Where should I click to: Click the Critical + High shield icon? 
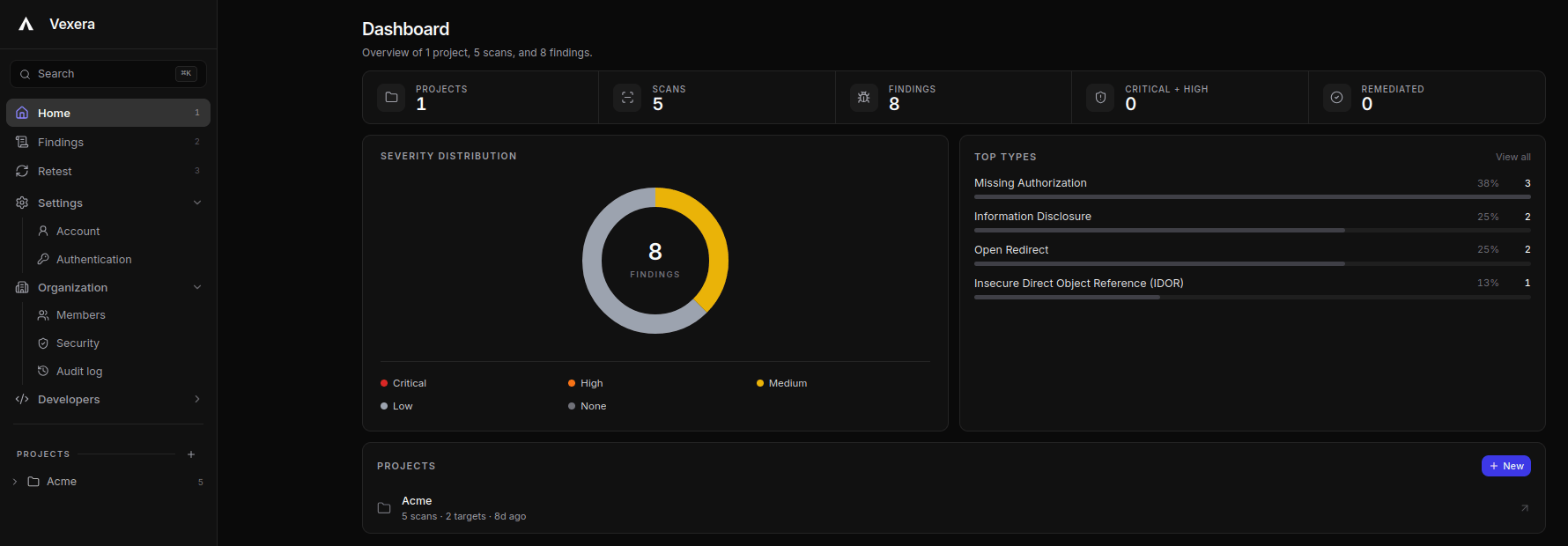[1100, 98]
